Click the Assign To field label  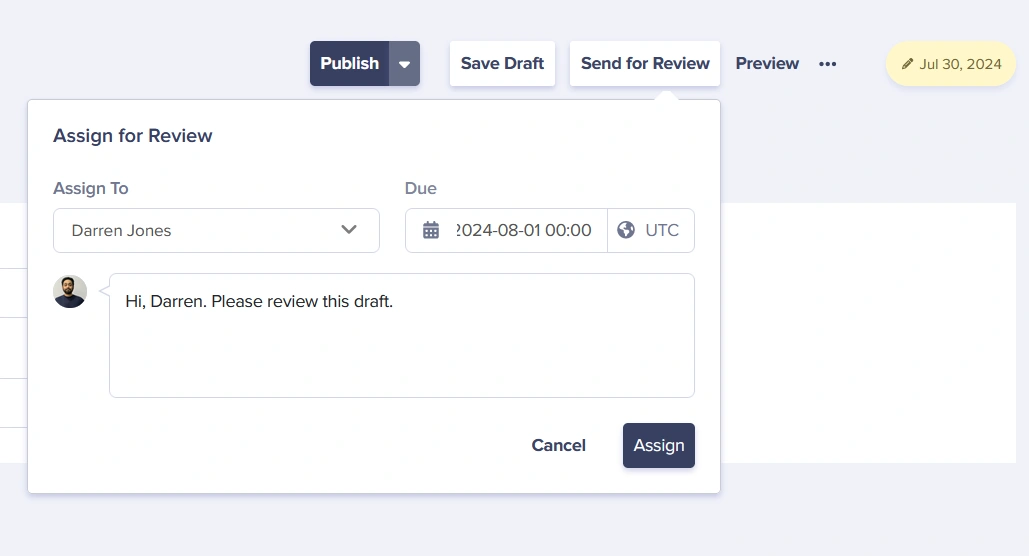[x=91, y=188]
